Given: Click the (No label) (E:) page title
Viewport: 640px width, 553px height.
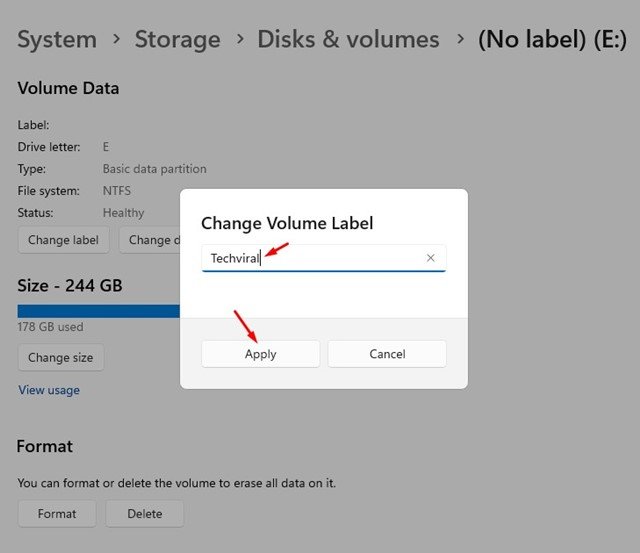Looking at the screenshot, I should pyautogui.click(x=552, y=40).
